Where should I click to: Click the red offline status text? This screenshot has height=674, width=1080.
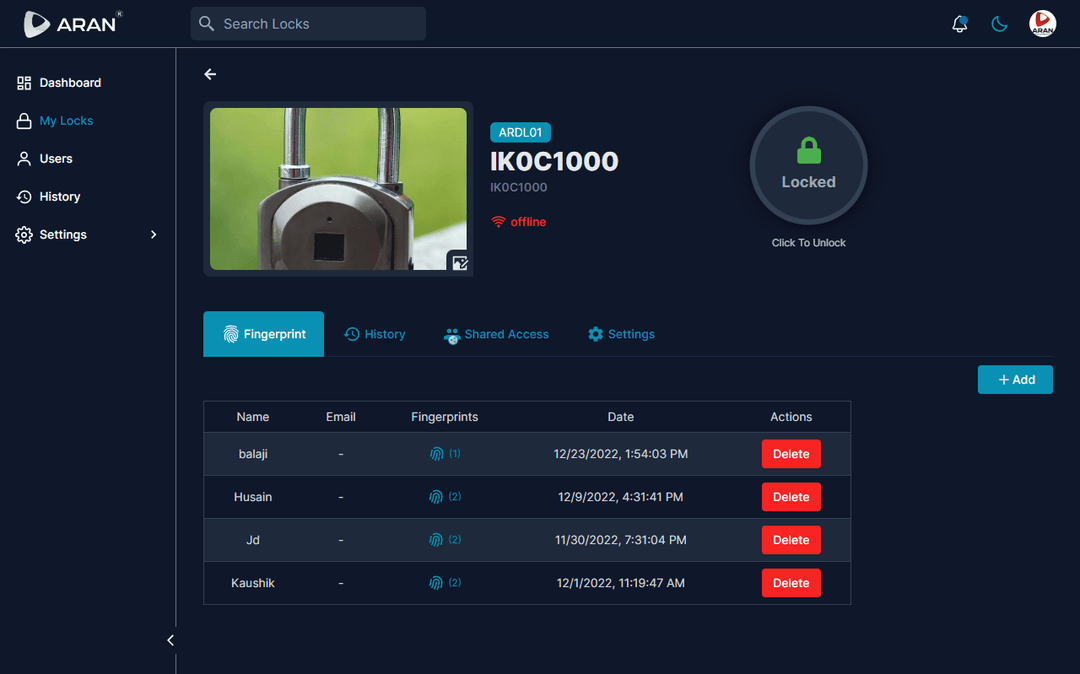pyautogui.click(x=528, y=222)
